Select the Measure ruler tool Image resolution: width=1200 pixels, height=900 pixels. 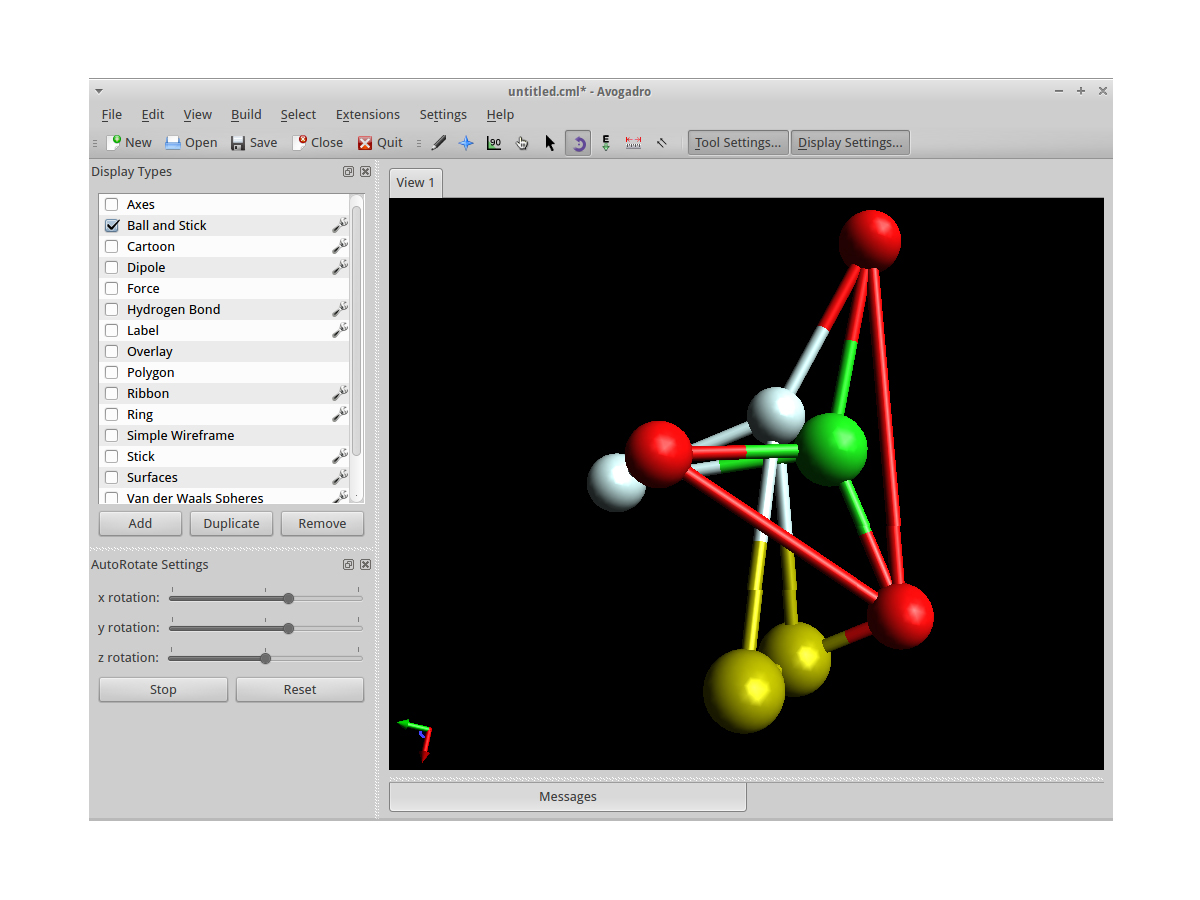pos(633,143)
